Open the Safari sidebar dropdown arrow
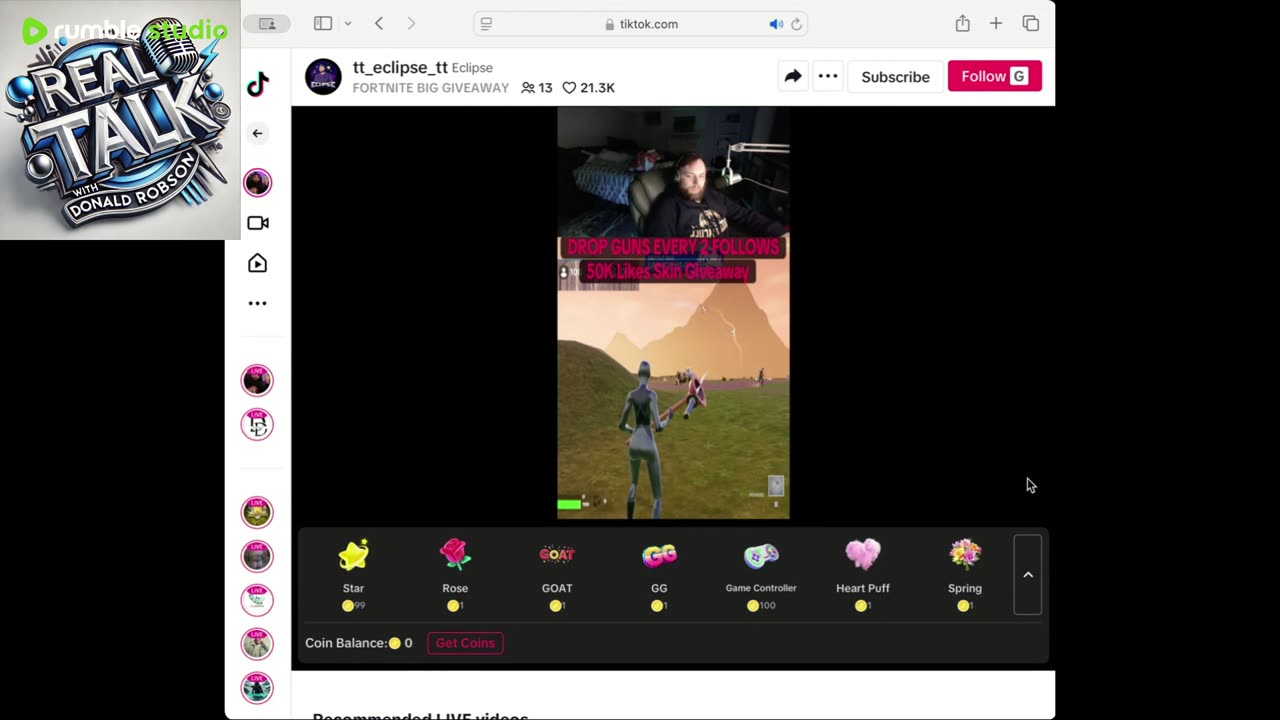This screenshot has width=1280, height=720. tap(348, 23)
